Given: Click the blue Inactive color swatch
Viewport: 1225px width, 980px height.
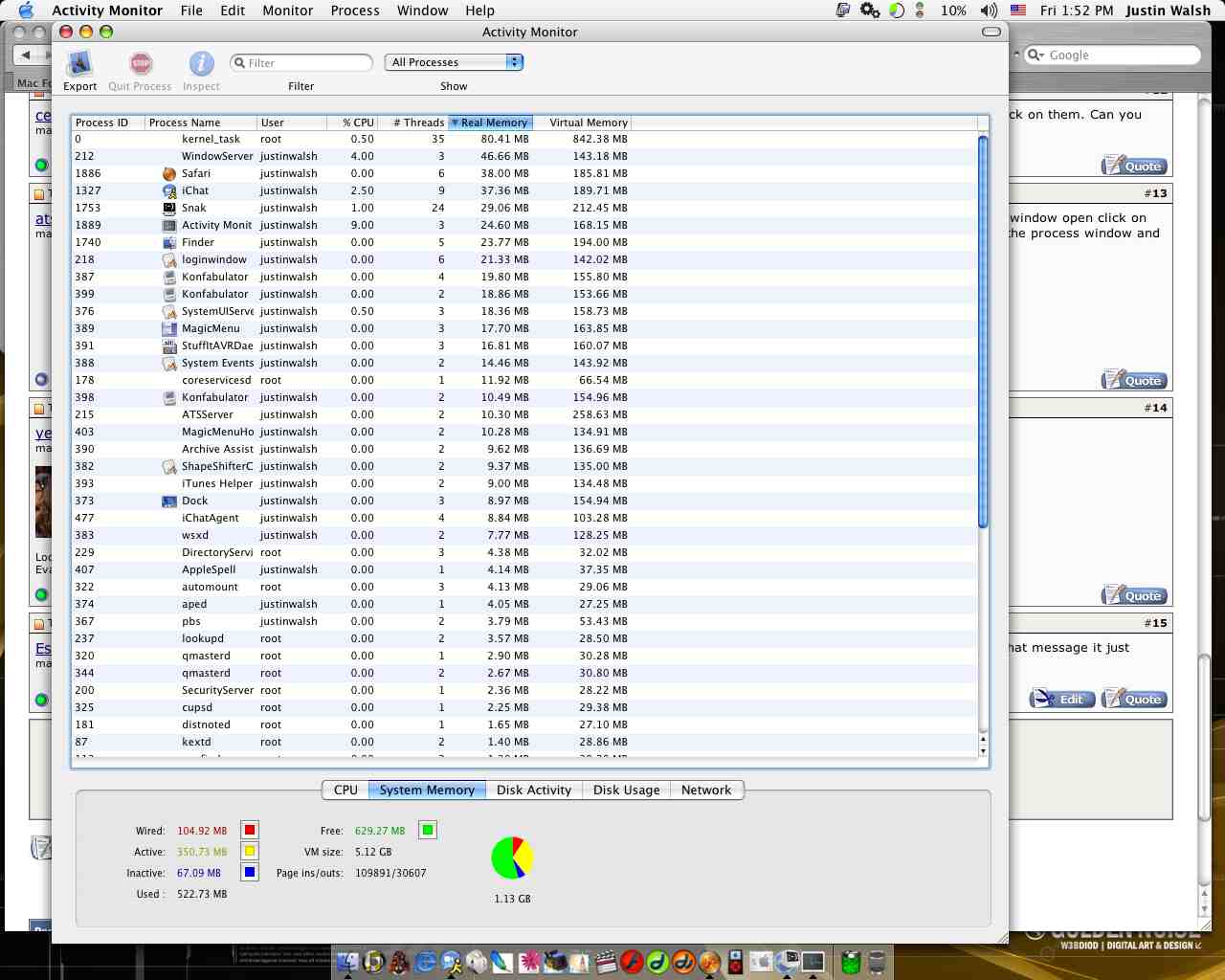Looking at the screenshot, I should [x=250, y=872].
